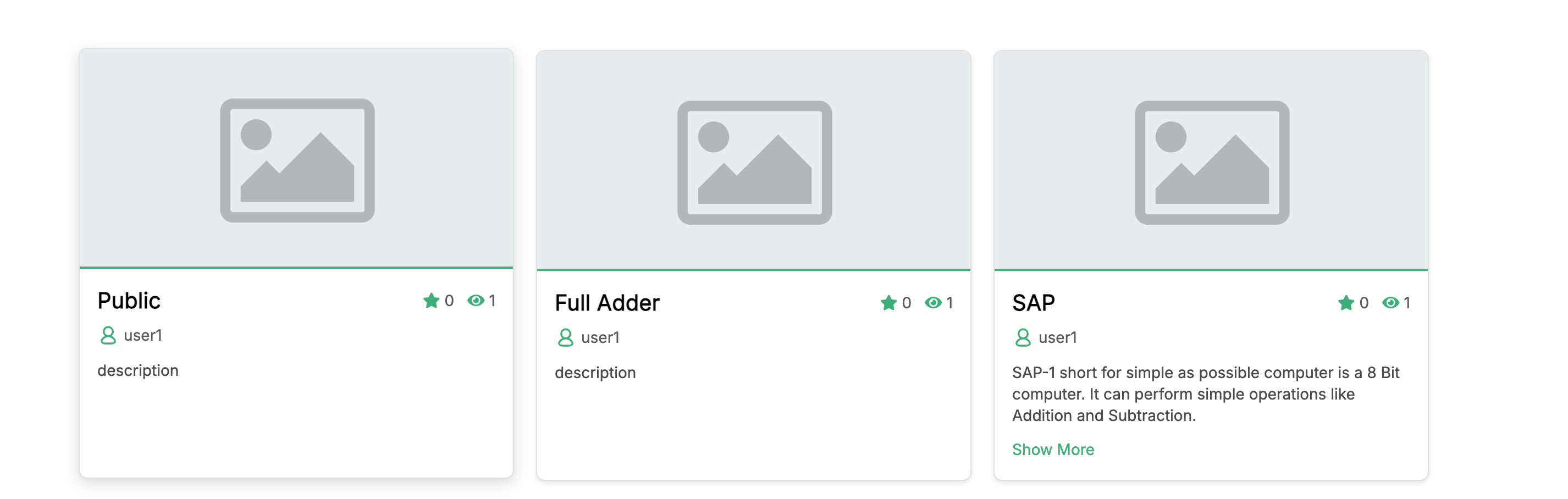Screen dimensions: 1568x499
Task: Click the user1 author link on SAP
Action: (x=1057, y=339)
